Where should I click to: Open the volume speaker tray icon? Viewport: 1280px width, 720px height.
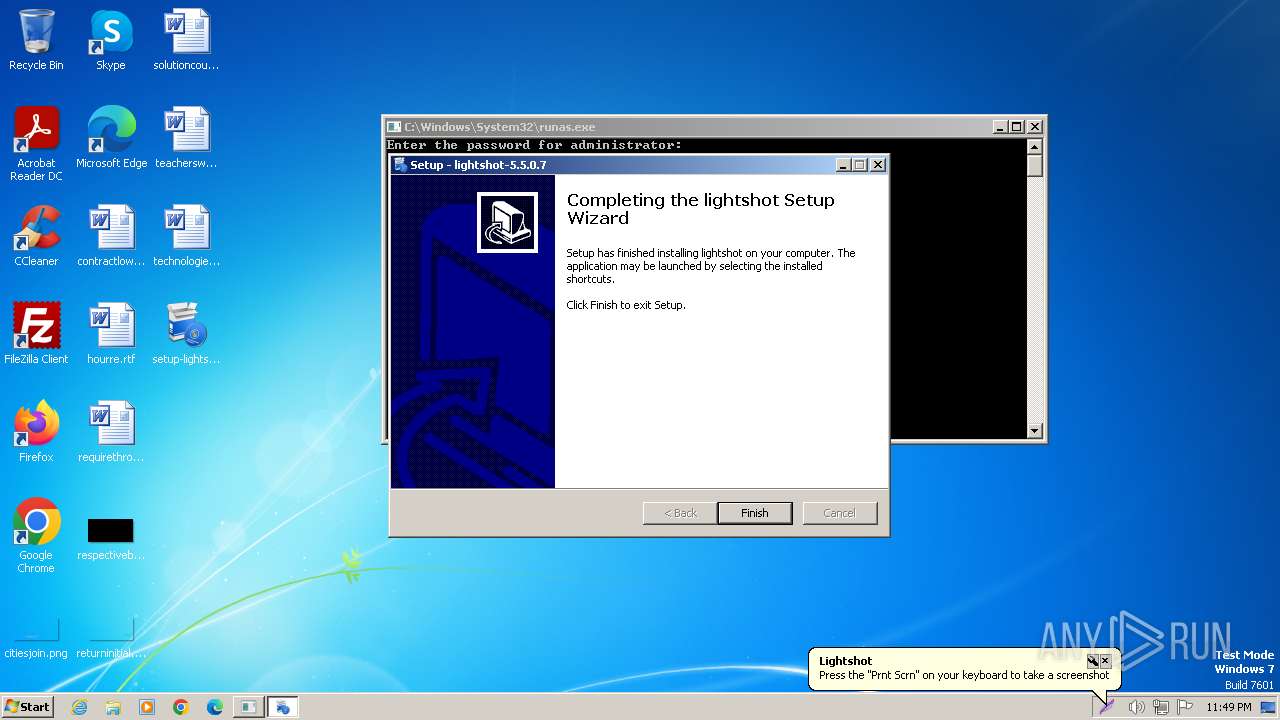pos(1136,707)
